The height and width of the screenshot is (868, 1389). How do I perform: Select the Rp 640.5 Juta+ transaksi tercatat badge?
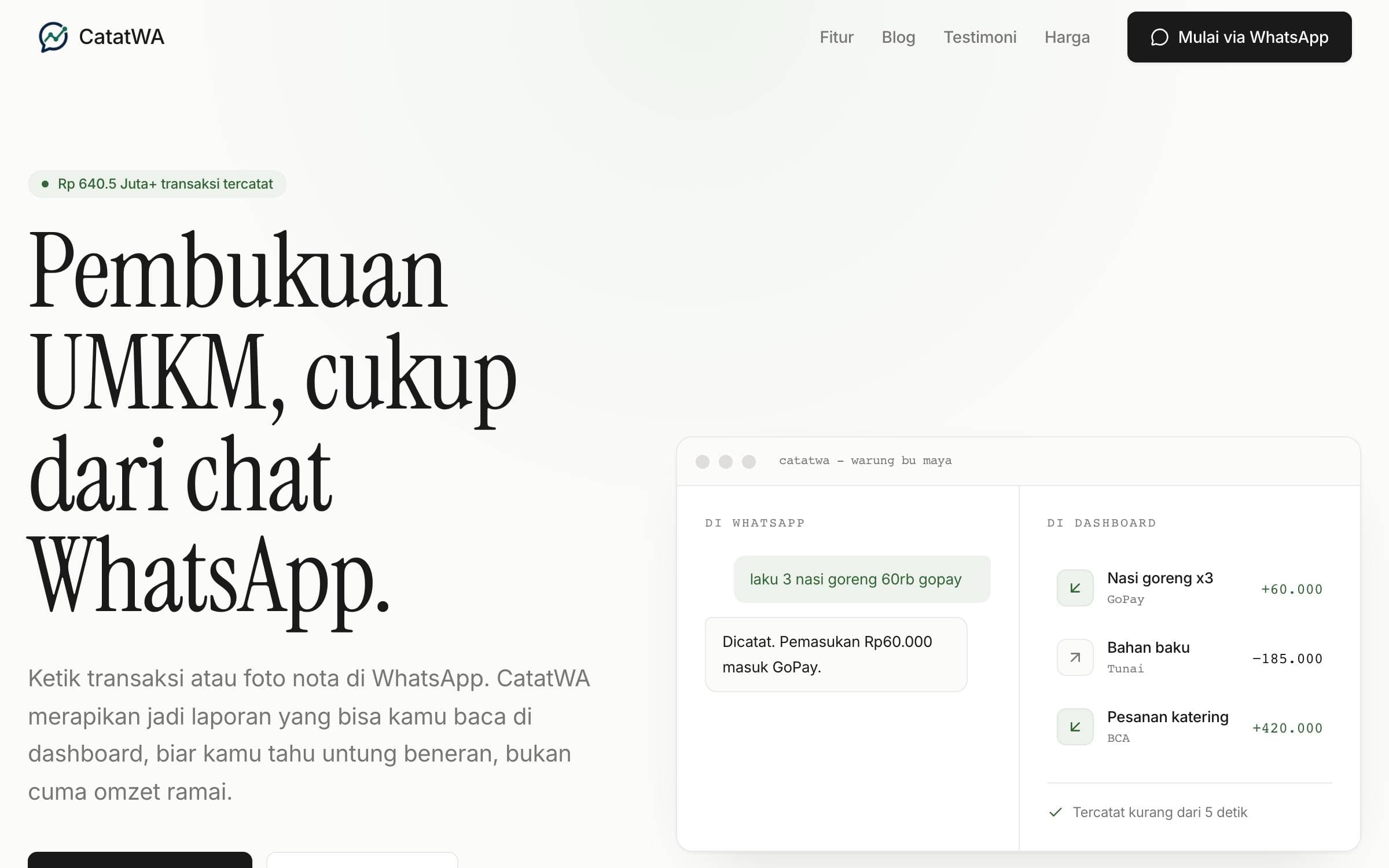pos(157,184)
